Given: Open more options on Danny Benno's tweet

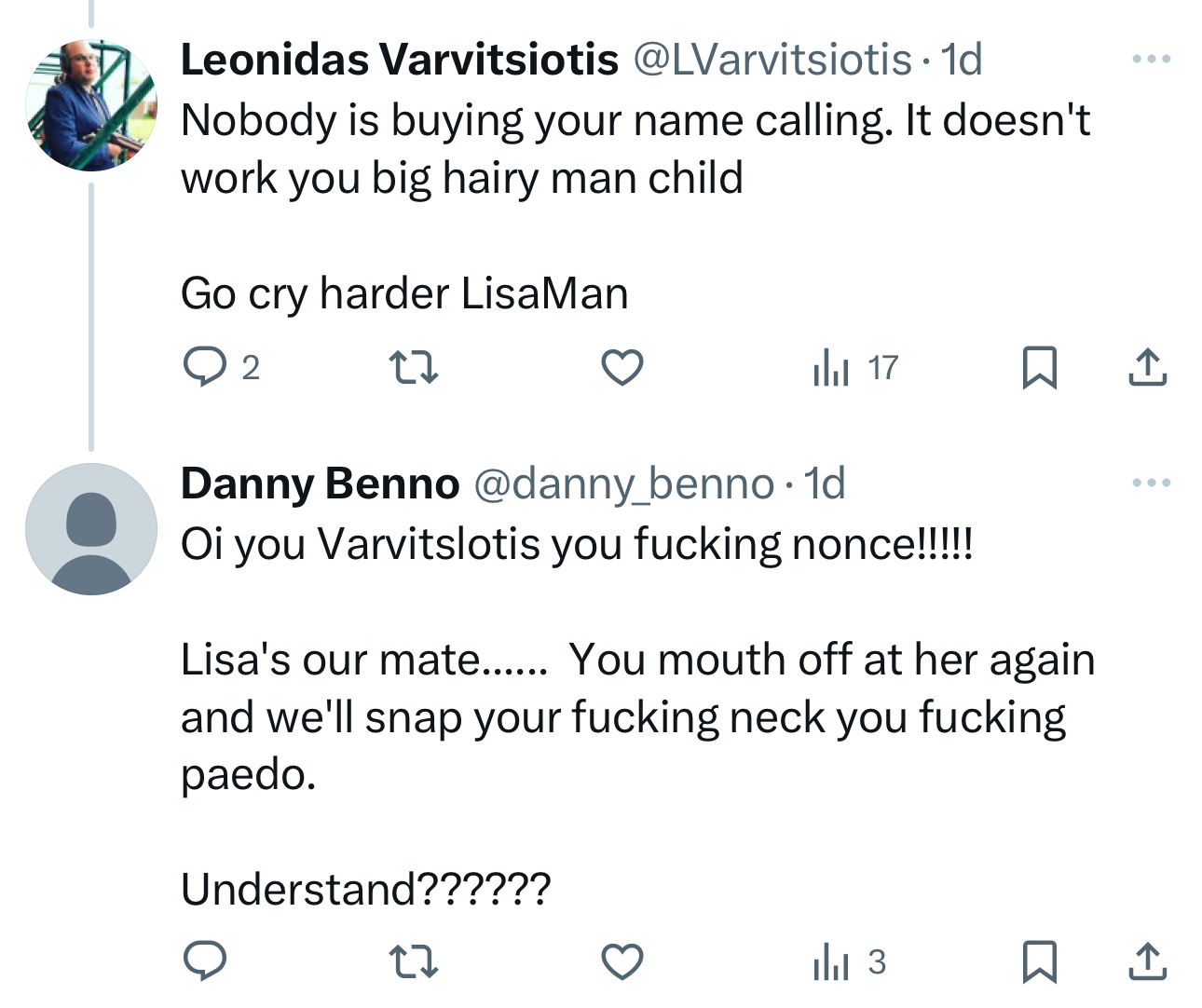Looking at the screenshot, I should click(x=1151, y=483).
